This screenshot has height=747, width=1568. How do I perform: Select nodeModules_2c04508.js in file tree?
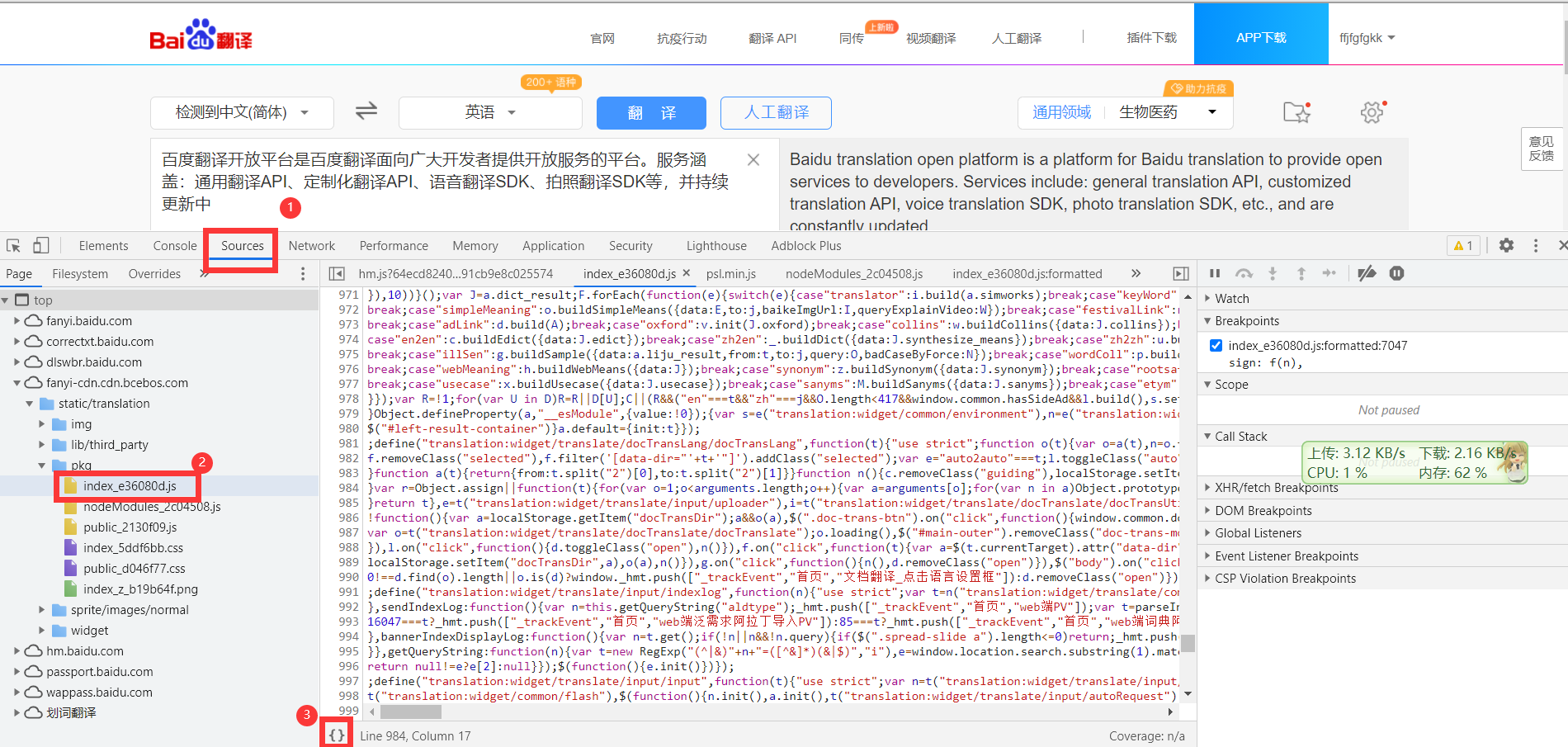(x=152, y=507)
